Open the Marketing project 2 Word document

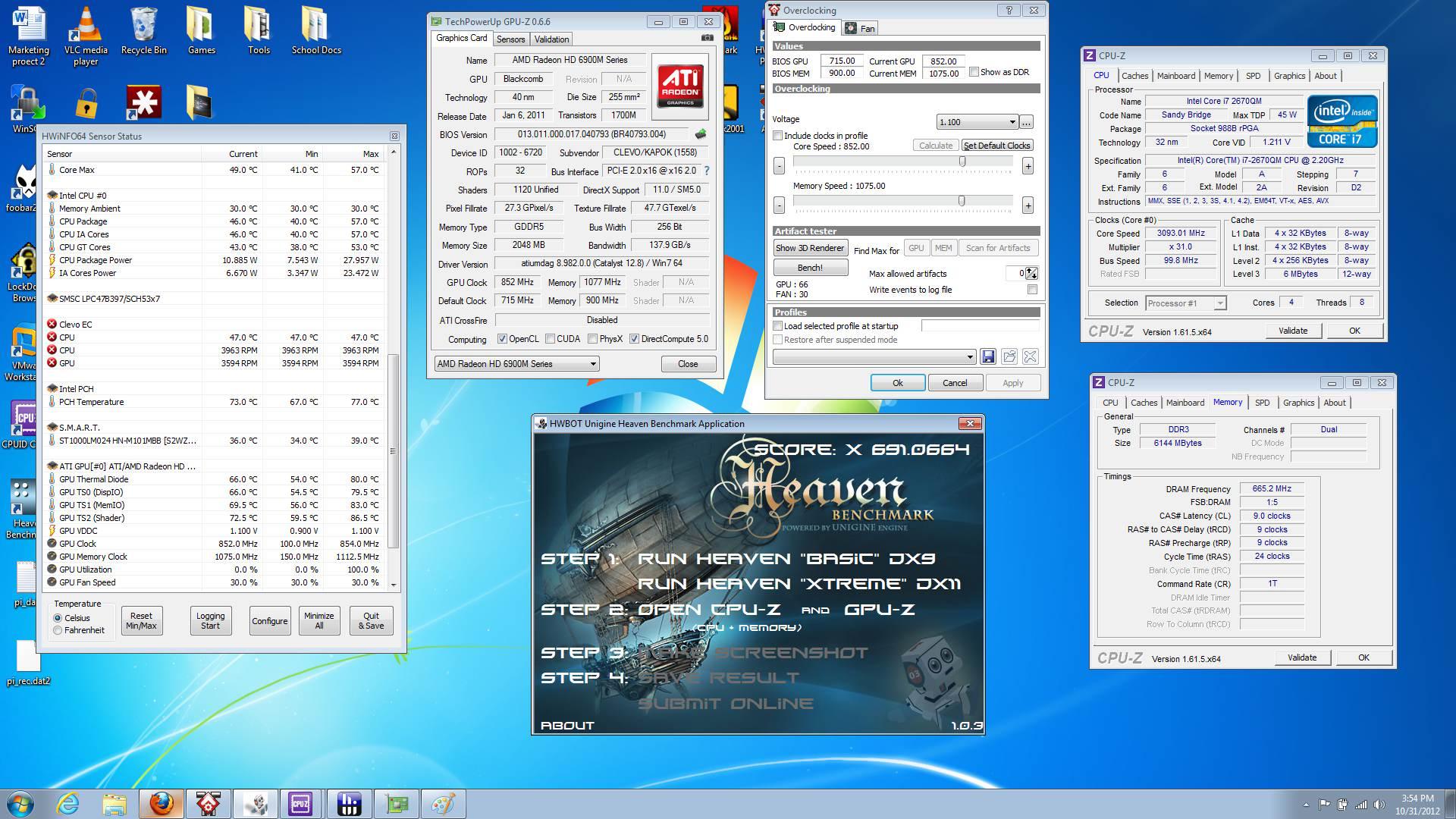(28, 36)
